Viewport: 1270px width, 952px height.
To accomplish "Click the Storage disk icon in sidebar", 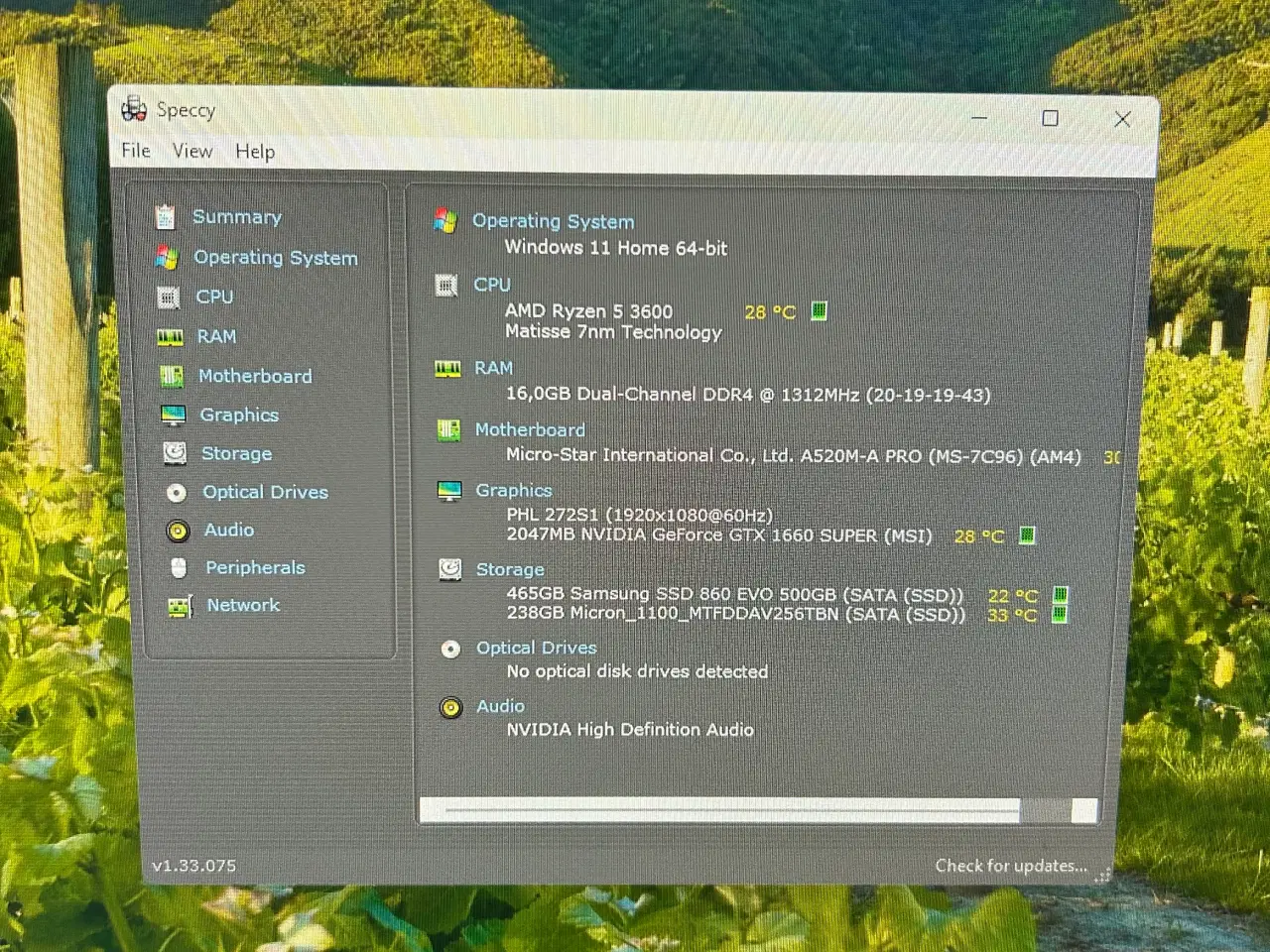I will coord(175,453).
